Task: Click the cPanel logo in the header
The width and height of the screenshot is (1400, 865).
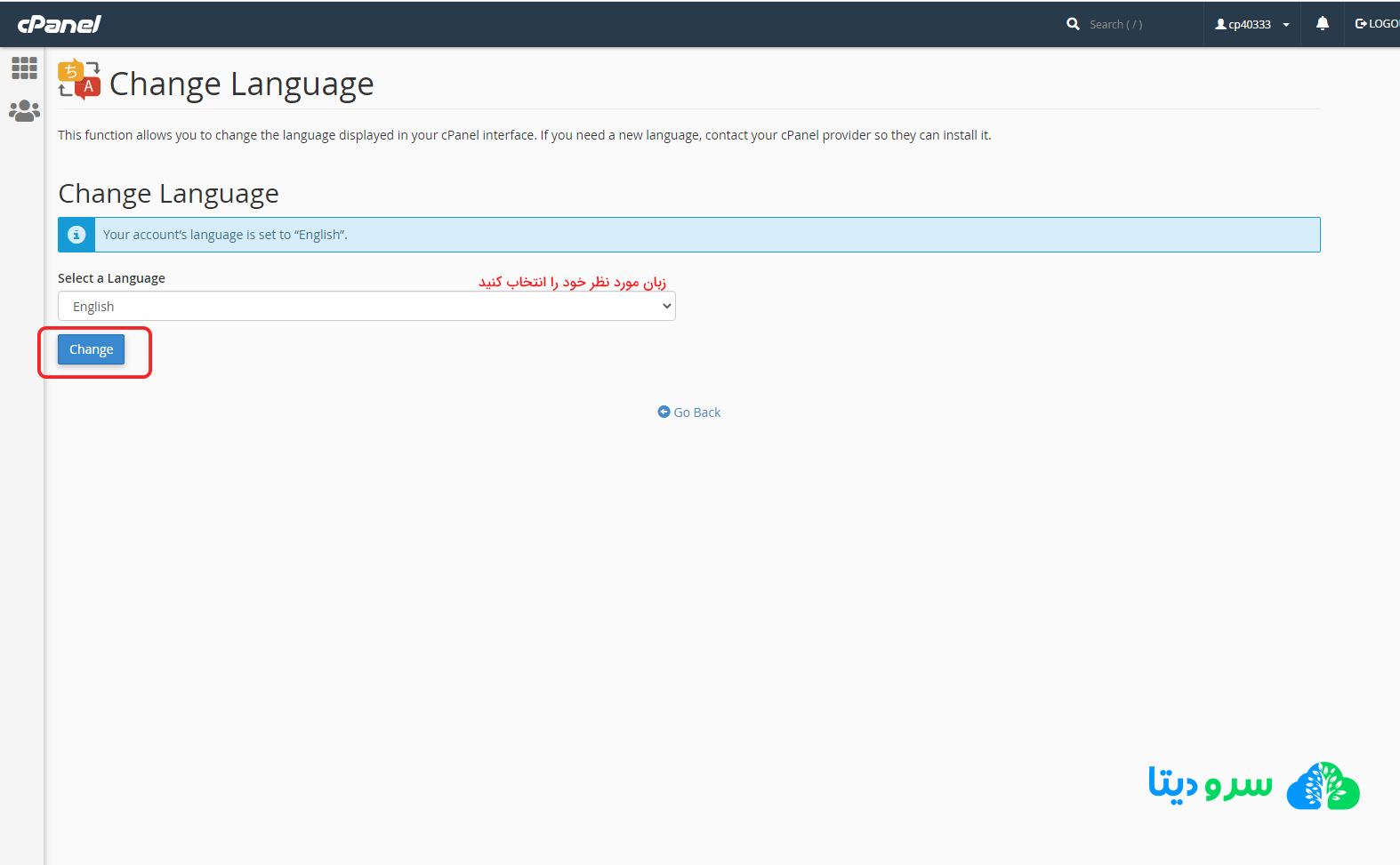Action: (59, 24)
